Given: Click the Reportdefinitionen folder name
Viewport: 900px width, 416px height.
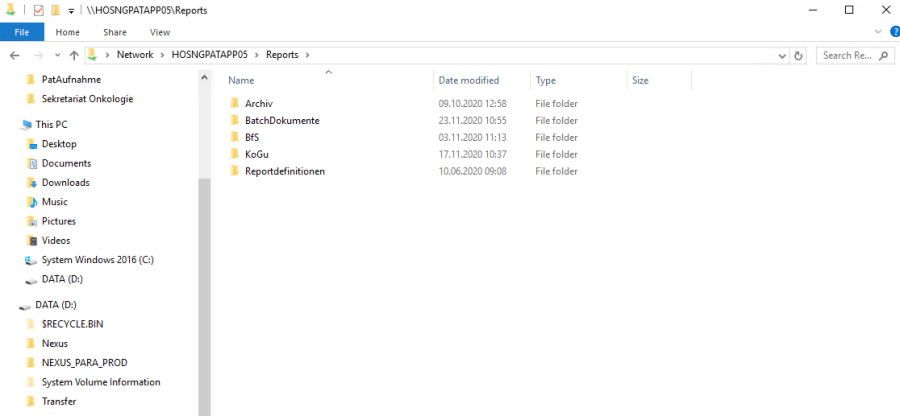Looking at the screenshot, I should (285, 171).
